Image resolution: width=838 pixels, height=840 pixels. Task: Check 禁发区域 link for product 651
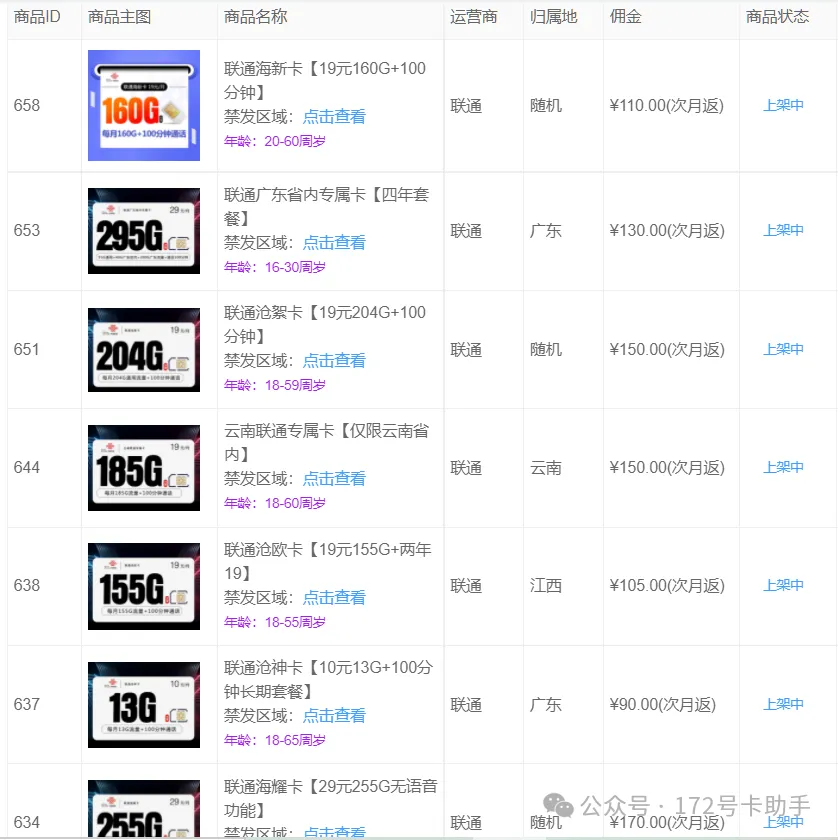tap(335, 362)
